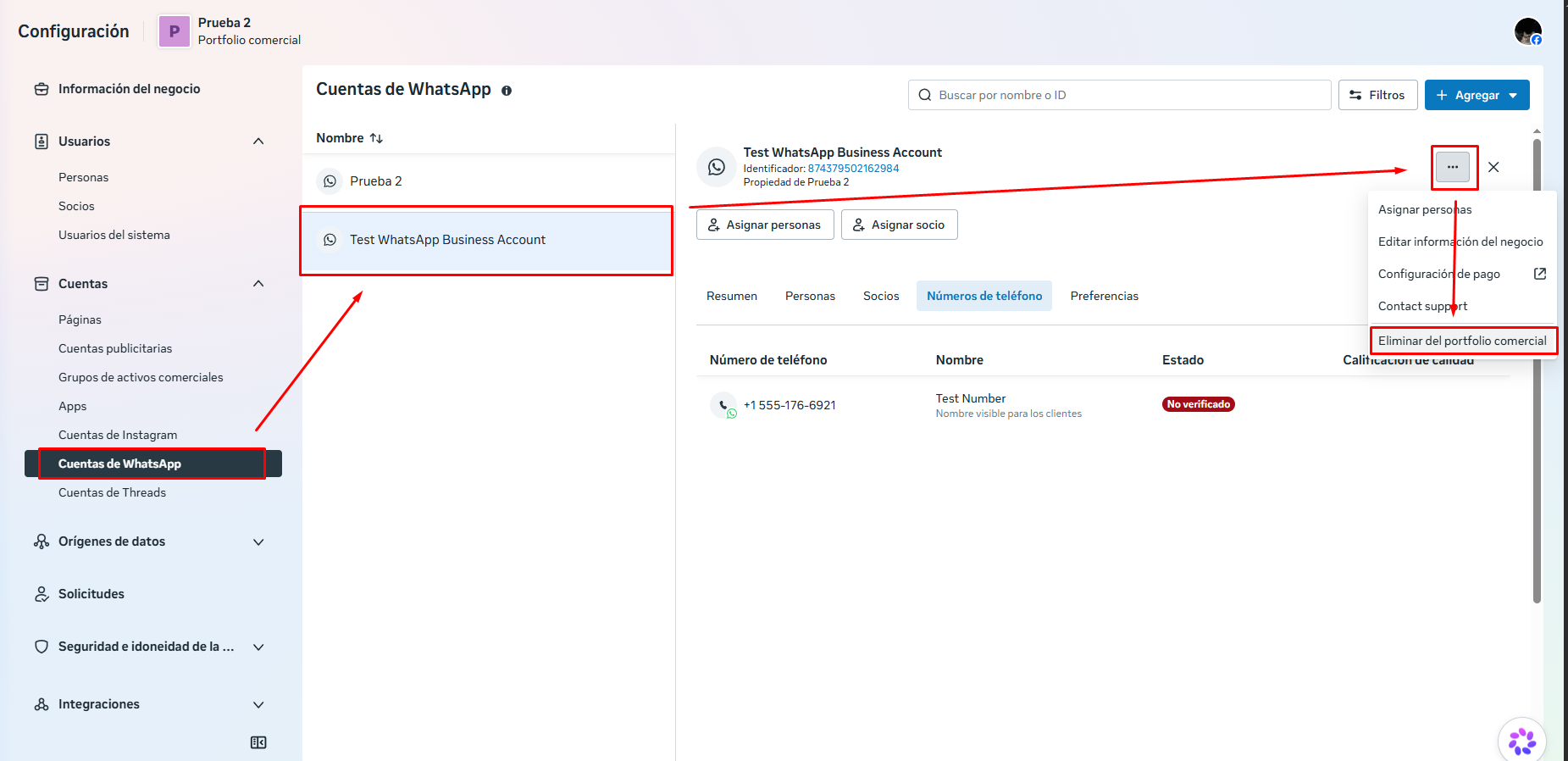Open Información del negocio in sidebar
The image size is (1568, 761).
[130, 89]
